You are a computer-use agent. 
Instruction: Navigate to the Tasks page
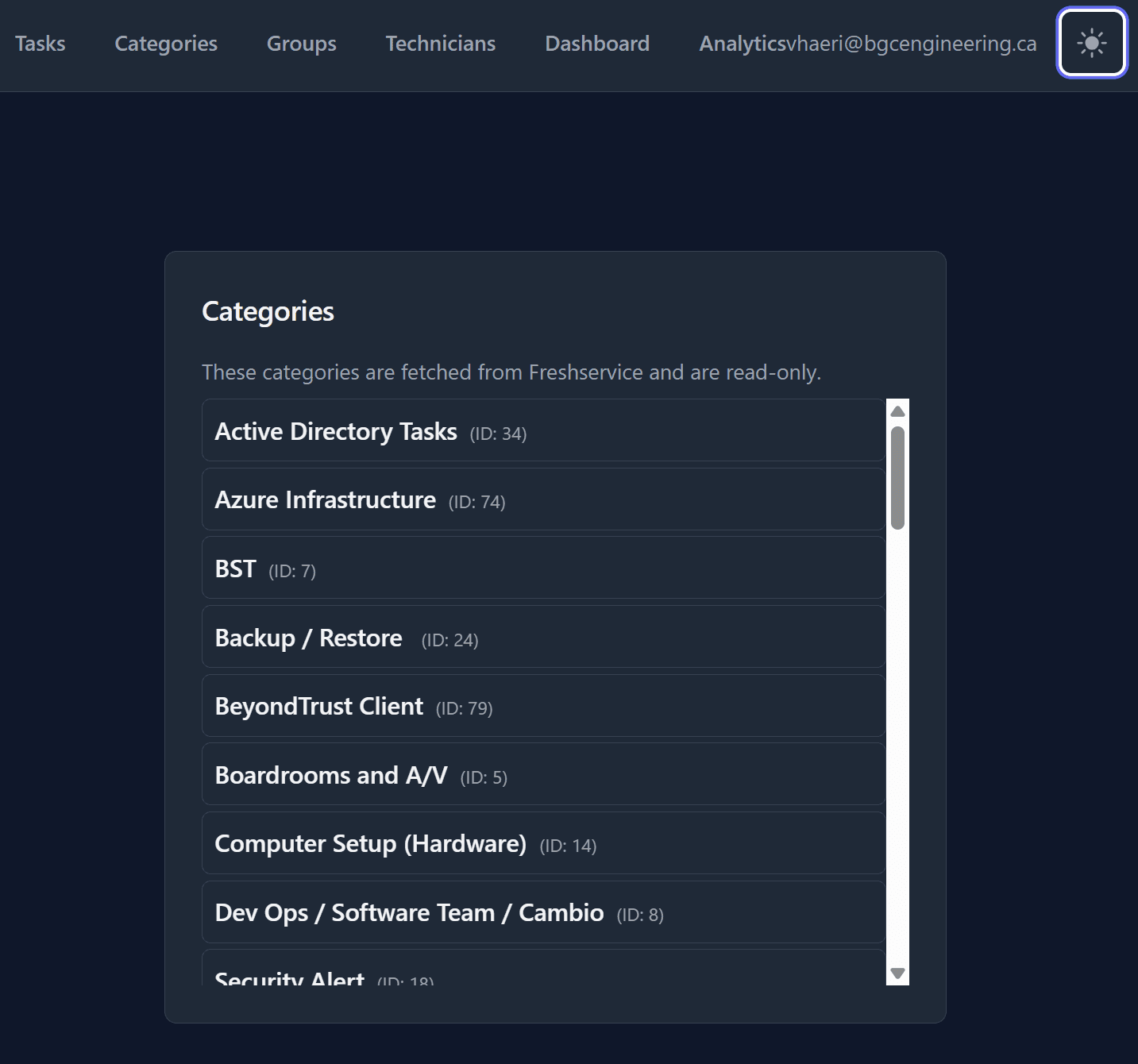point(41,44)
